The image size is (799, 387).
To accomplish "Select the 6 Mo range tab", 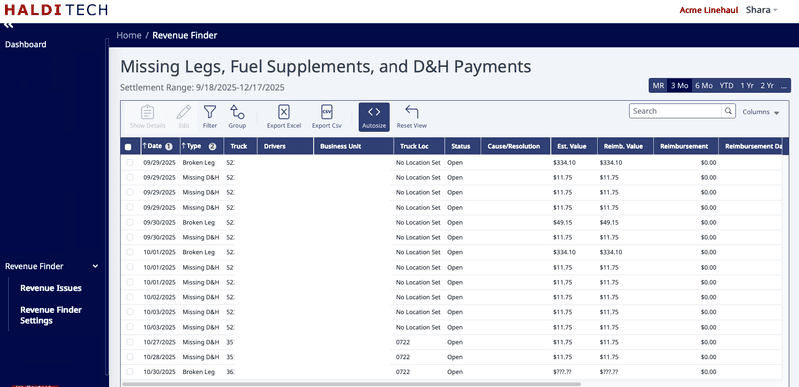I will [704, 86].
